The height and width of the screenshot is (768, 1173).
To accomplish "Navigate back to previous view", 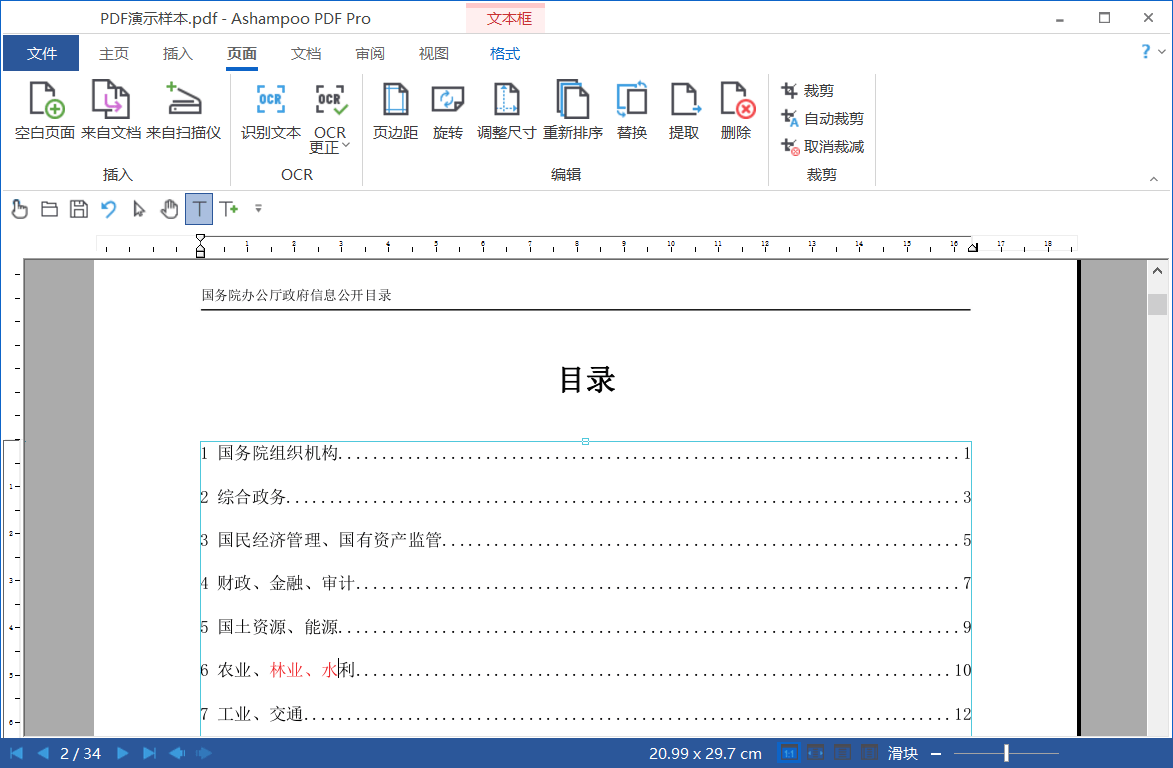I will pyautogui.click(x=177, y=753).
